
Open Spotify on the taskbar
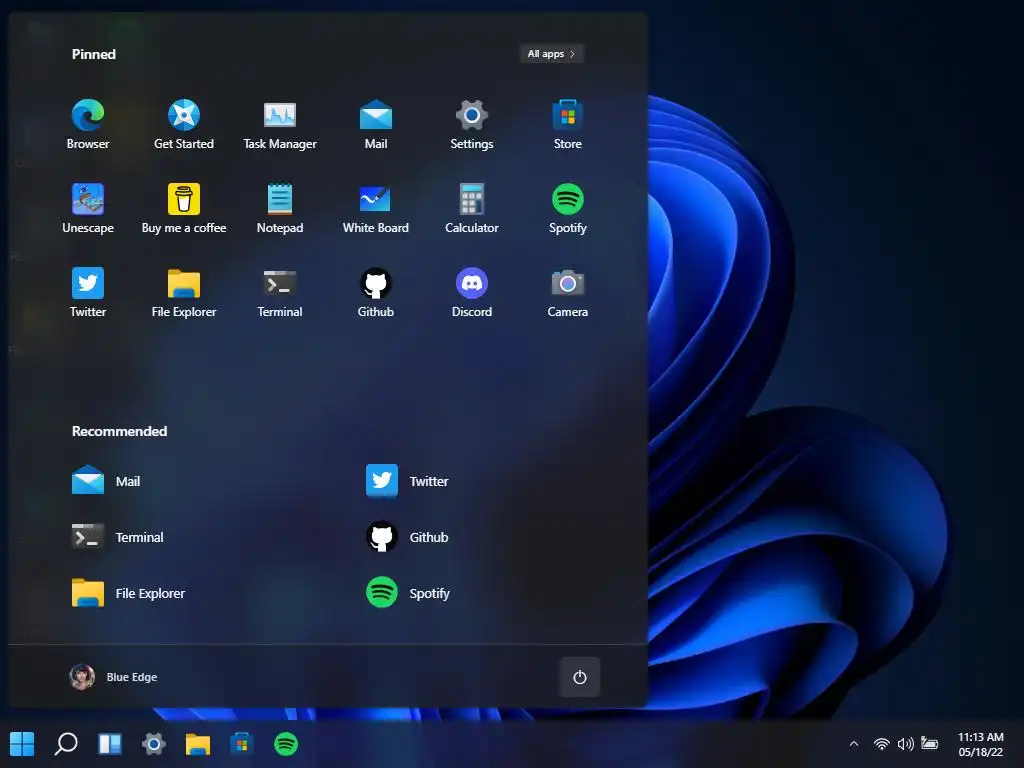(285, 744)
